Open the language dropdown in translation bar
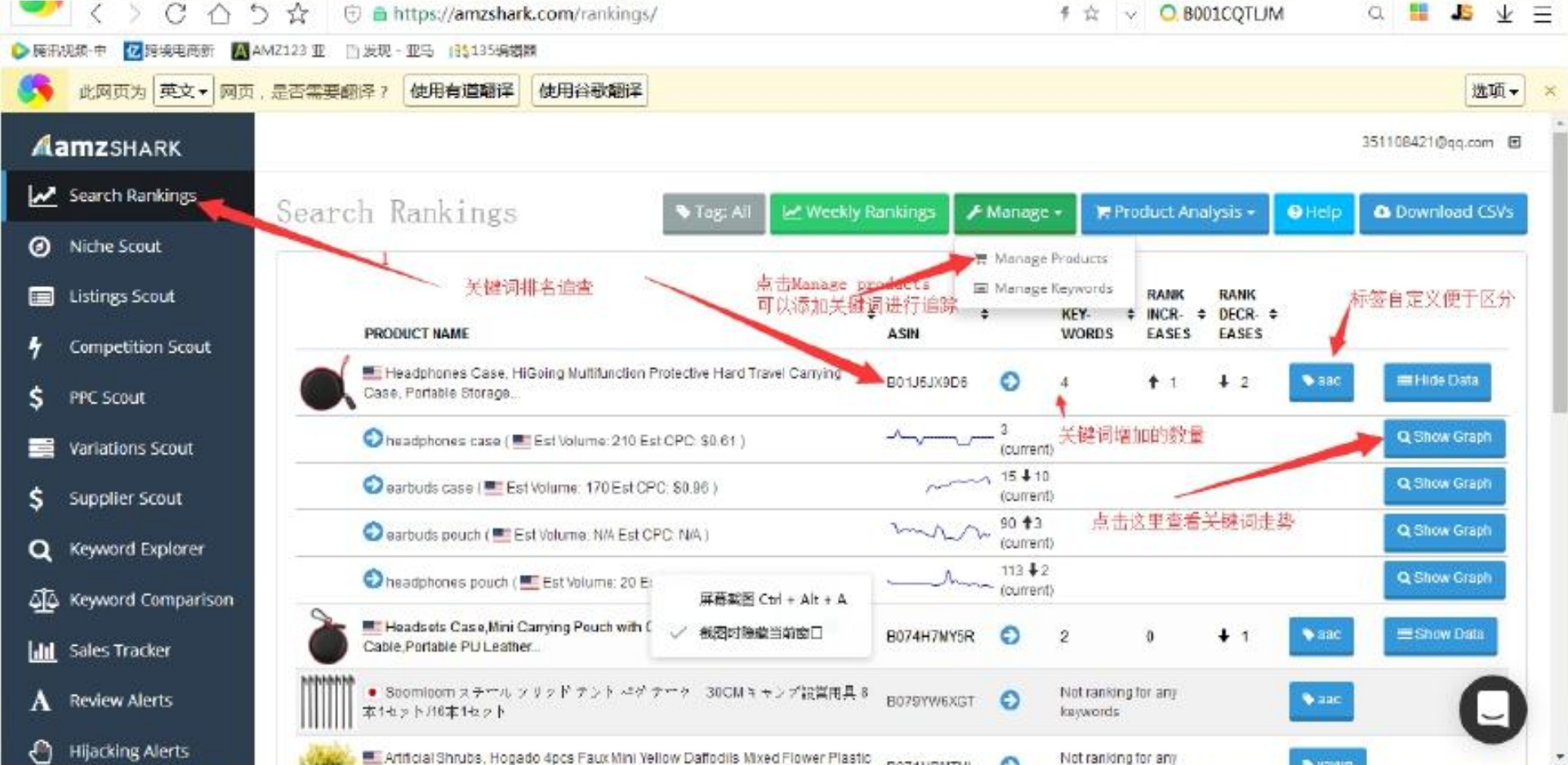Screen dimensions: 1568x765 click(184, 91)
